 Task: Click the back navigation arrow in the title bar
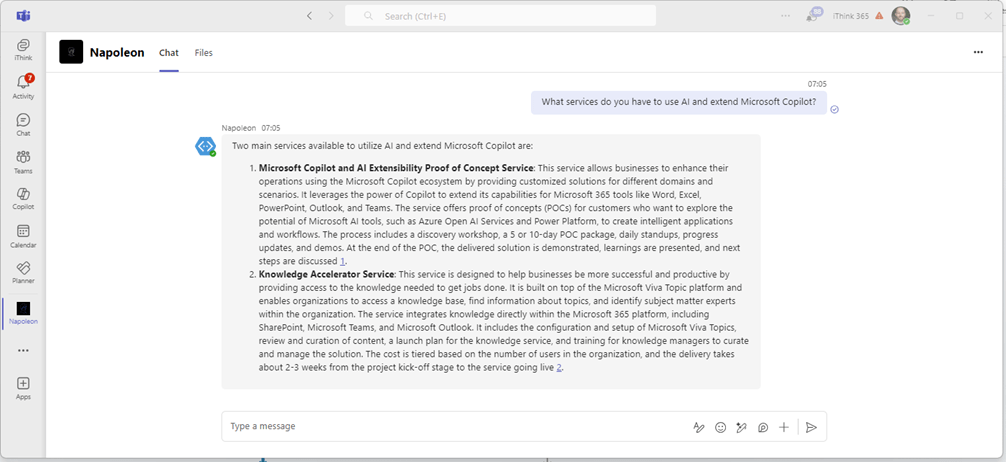(x=309, y=16)
